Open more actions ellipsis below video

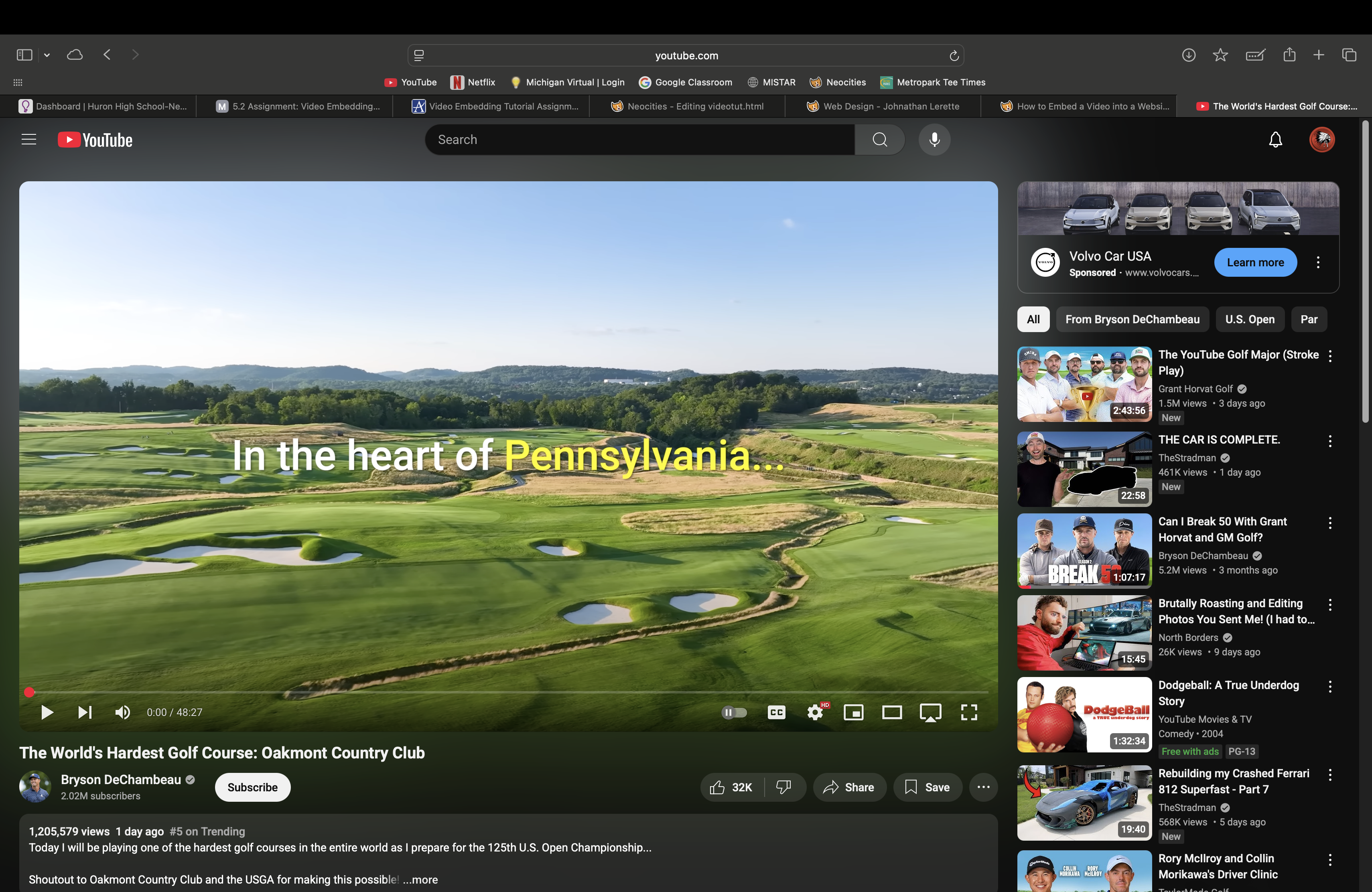point(983,787)
